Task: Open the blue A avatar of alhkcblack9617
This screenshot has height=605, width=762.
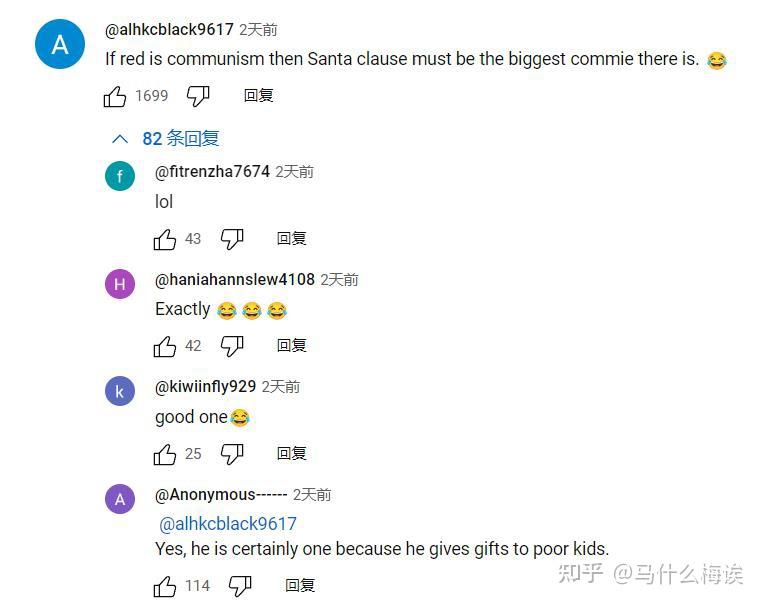Action: coord(60,44)
